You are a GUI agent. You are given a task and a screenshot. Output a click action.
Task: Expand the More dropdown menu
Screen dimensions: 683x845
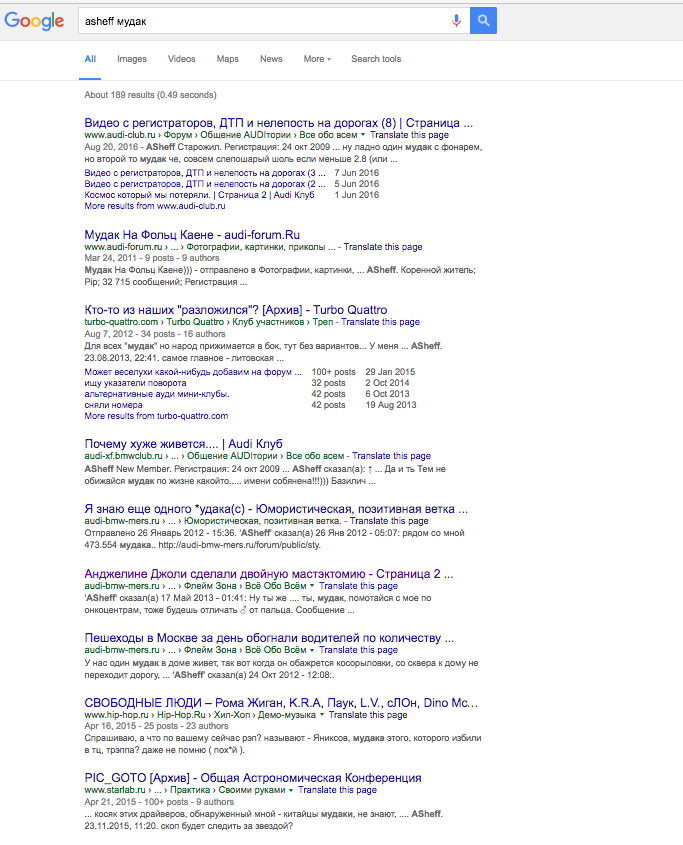point(317,59)
